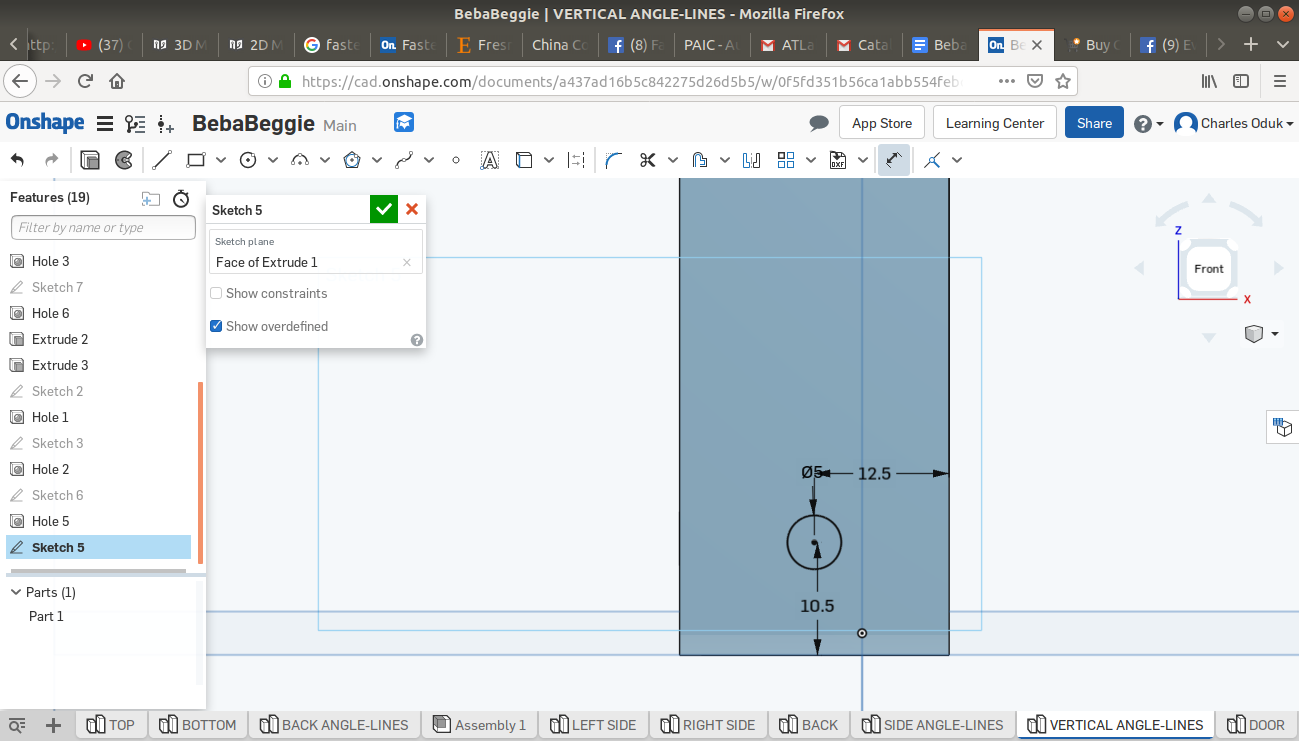The width and height of the screenshot is (1299, 741).
Task: Uncheck the Show overdefined checkbox
Action: point(216,326)
